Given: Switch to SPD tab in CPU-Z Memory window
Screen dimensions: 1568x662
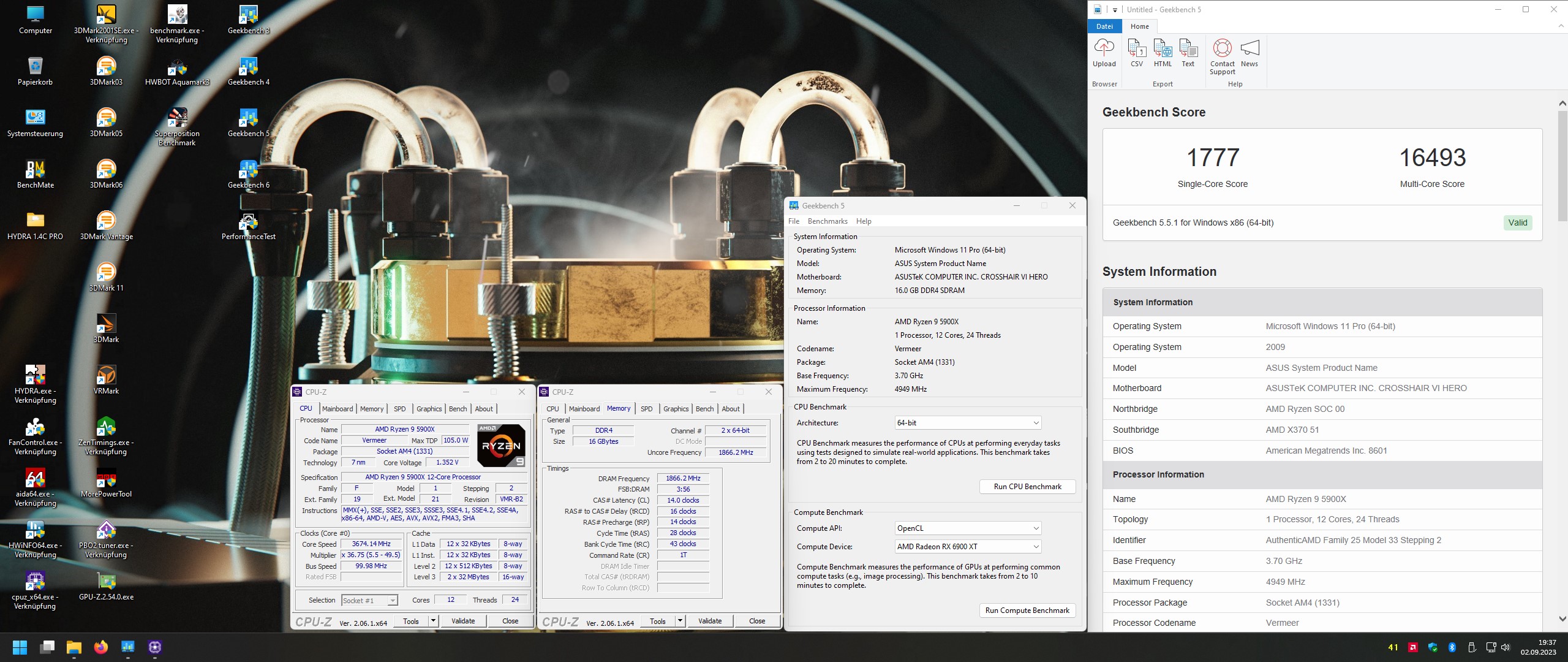Looking at the screenshot, I should [x=647, y=409].
